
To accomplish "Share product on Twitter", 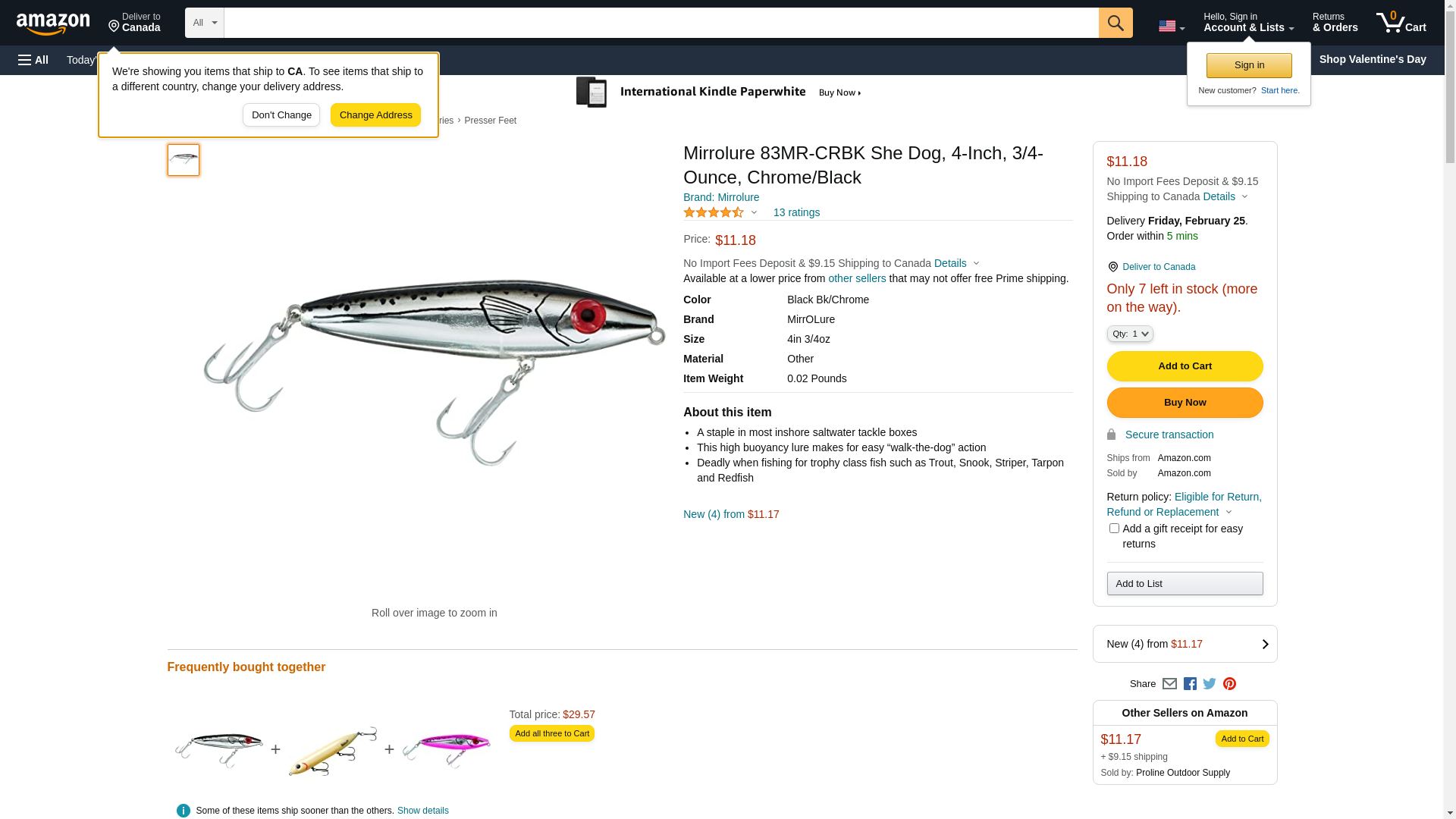I will pos(1210,684).
